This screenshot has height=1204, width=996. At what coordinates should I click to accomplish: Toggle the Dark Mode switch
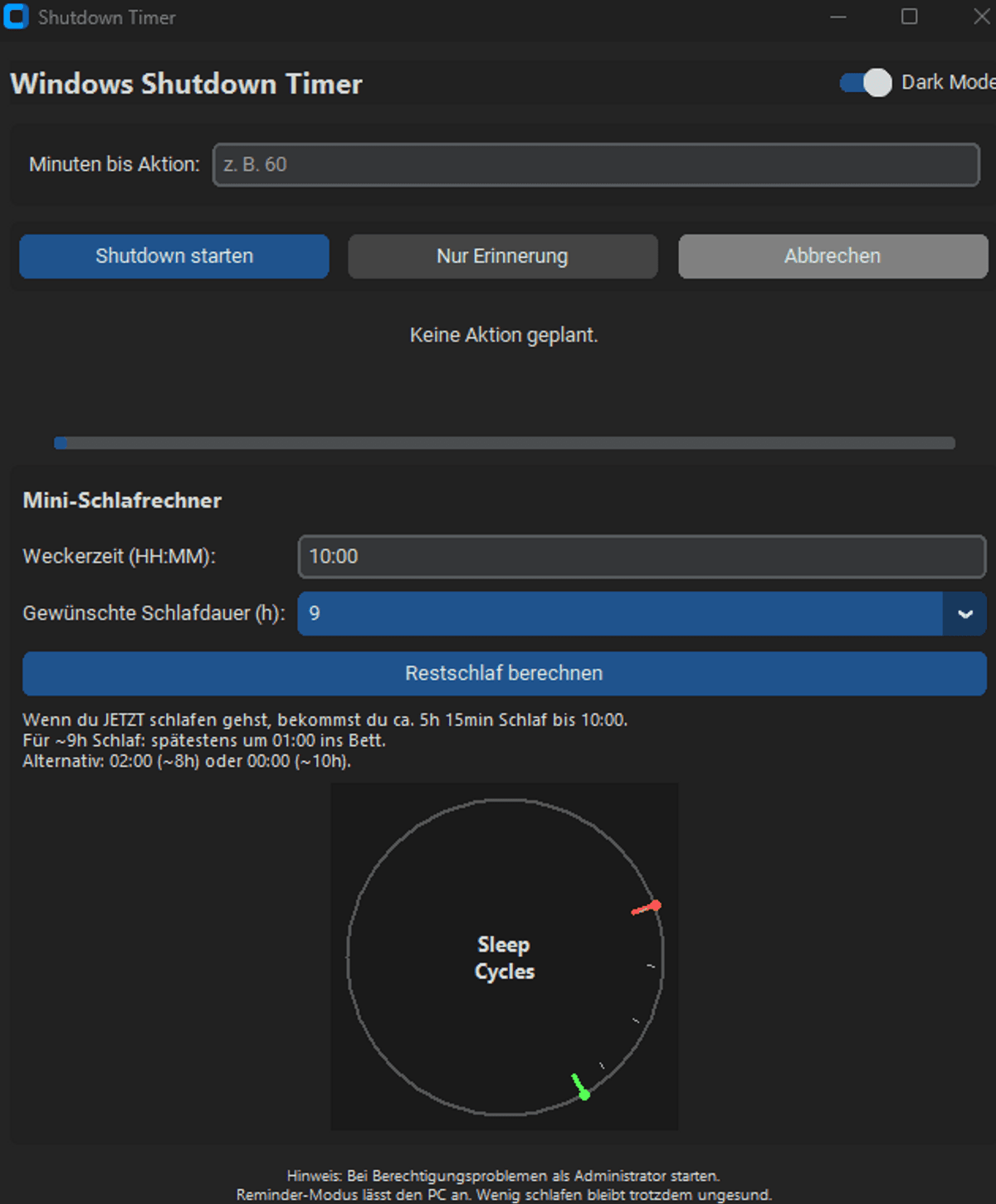(865, 82)
